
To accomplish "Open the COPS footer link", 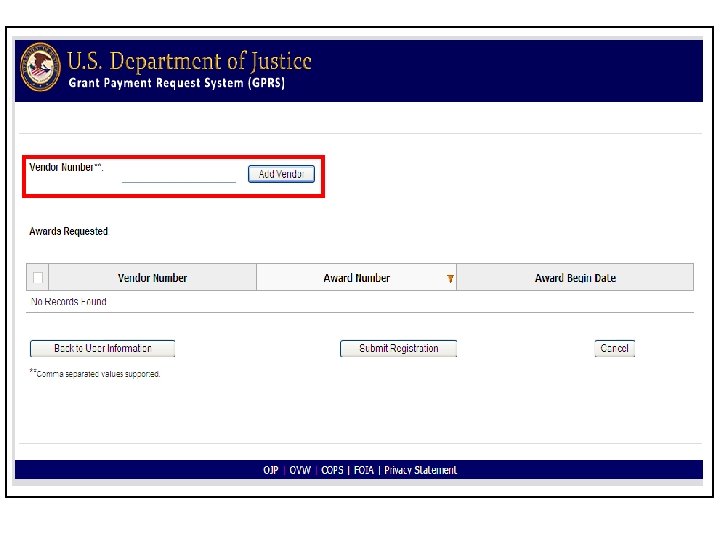I will point(332,470).
